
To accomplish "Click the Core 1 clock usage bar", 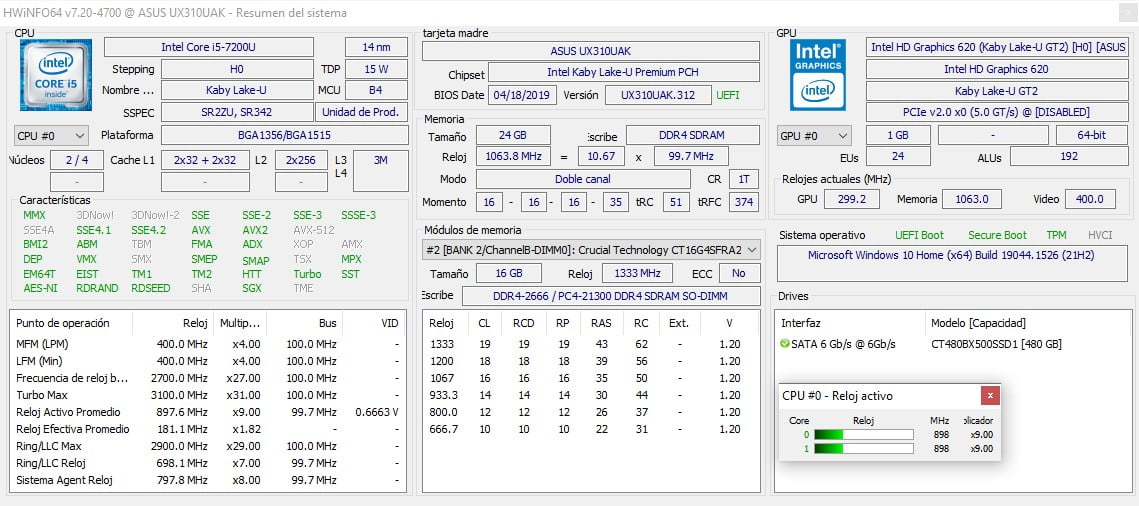I will 863,449.
